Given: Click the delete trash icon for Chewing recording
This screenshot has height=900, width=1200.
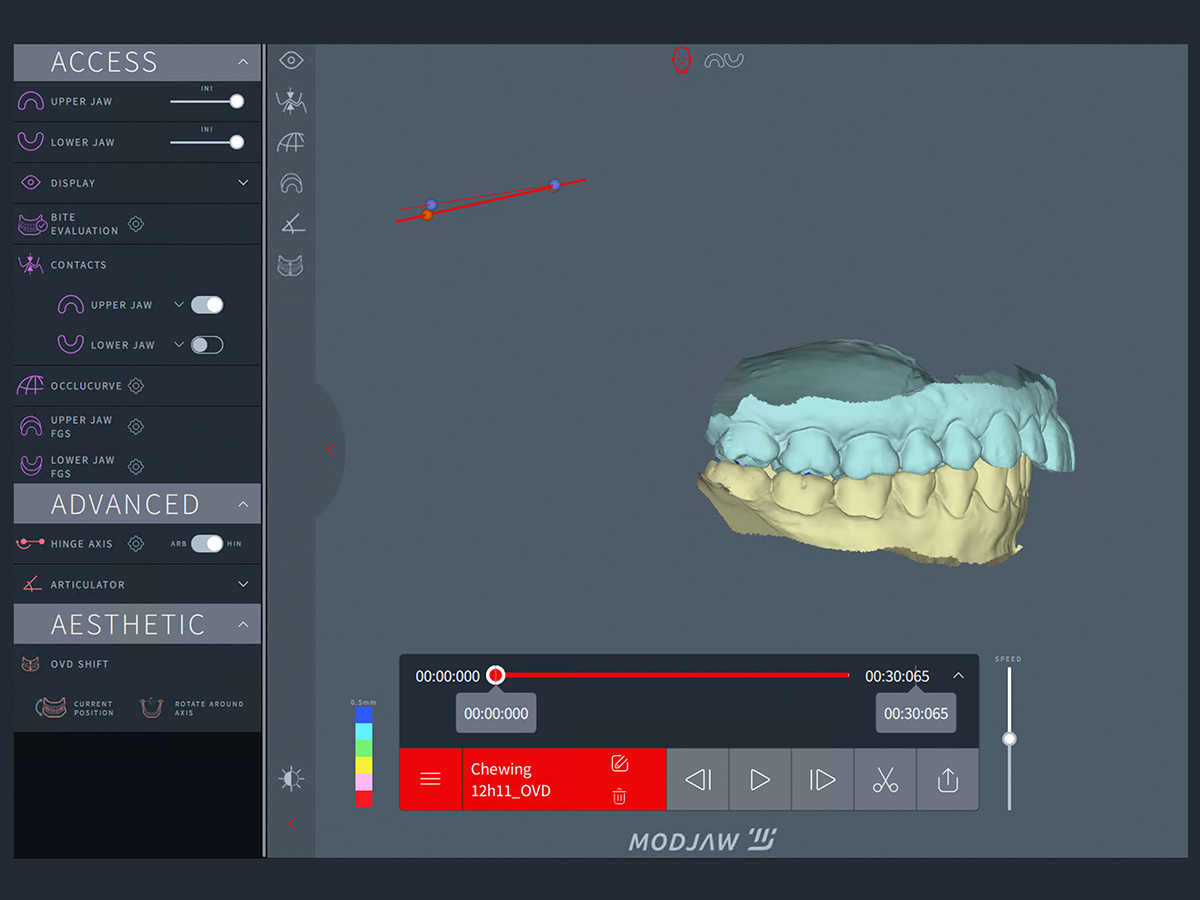Looking at the screenshot, I should point(619,796).
